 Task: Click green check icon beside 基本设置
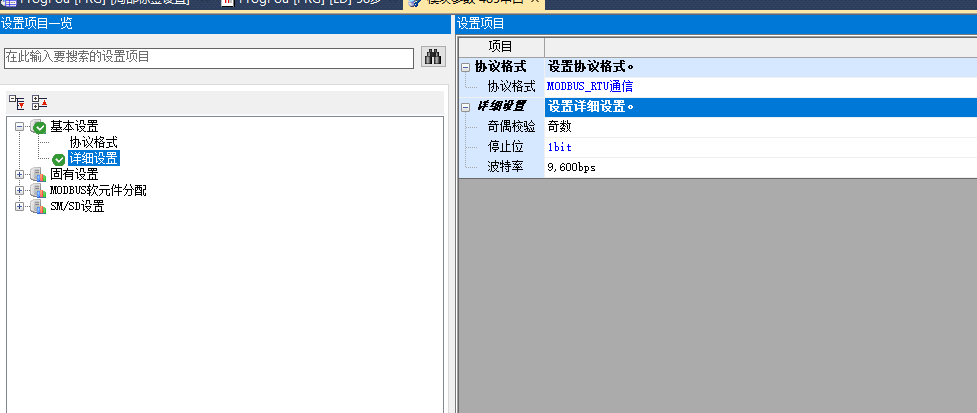click(38, 127)
